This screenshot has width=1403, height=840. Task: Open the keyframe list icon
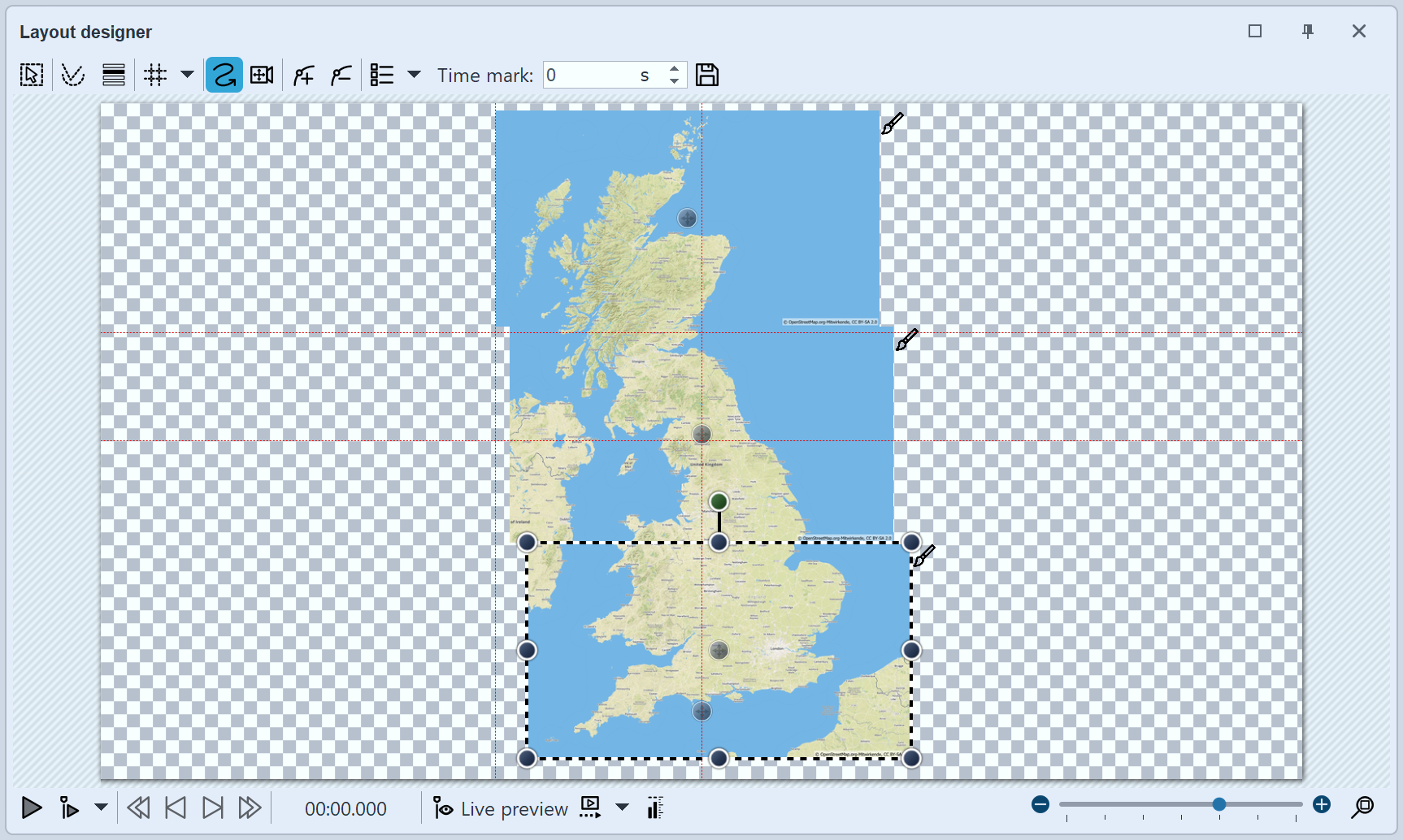380,74
